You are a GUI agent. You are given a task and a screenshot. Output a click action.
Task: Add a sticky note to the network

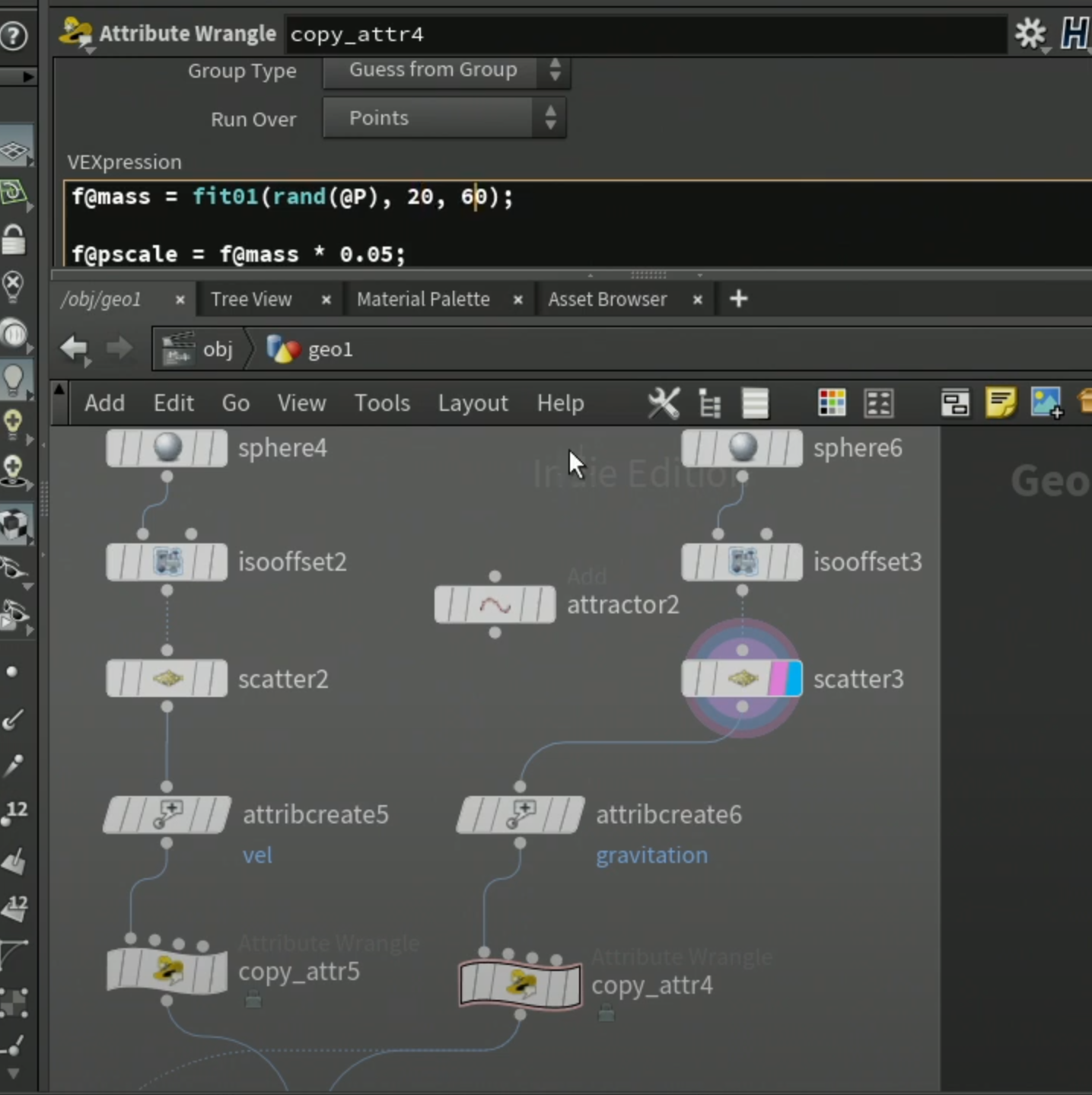pos(1001,402)
